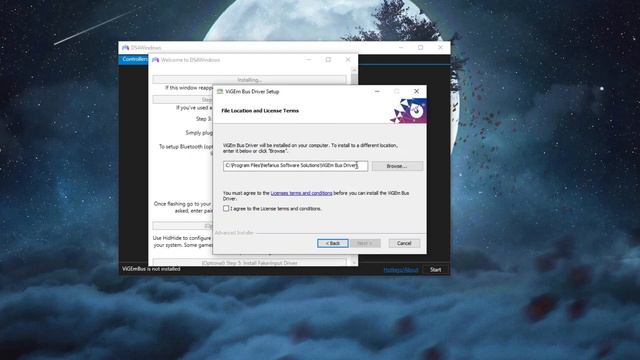640x360 pixels.
Task: Click the Step 5 Install FakerInput Driver button
Action: 249,262
